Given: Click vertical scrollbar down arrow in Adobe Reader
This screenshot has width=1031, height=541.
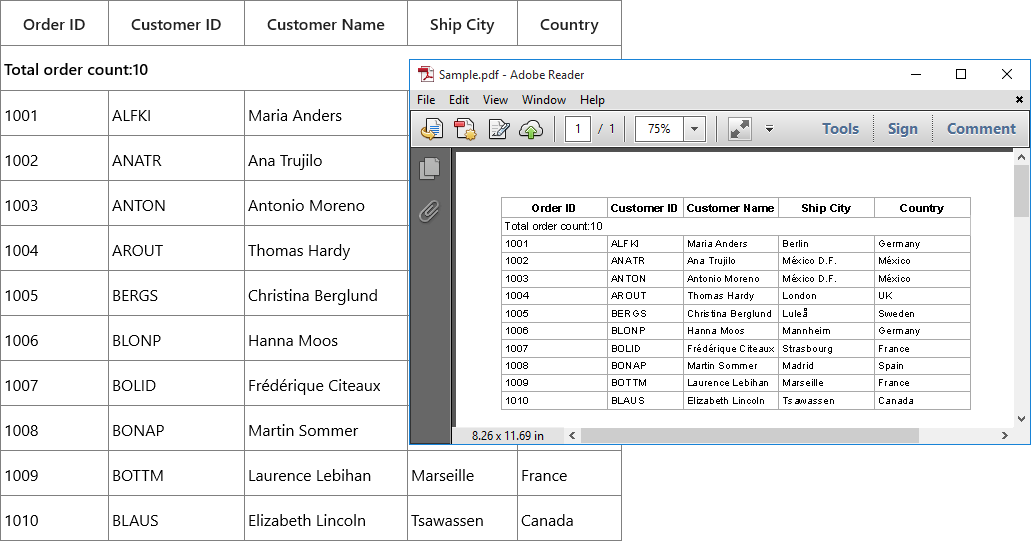Looking at the screenshot, I should (1021, 419).
